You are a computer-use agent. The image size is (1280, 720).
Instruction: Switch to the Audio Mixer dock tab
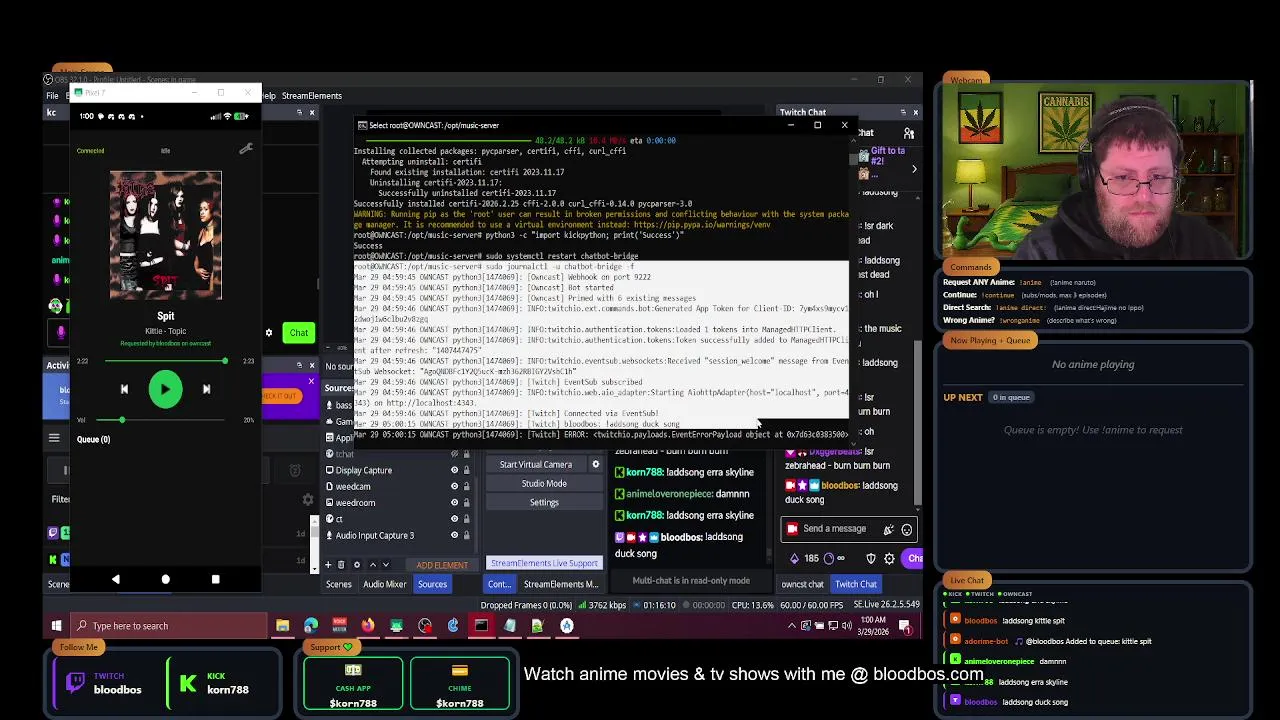coord(384,584)
